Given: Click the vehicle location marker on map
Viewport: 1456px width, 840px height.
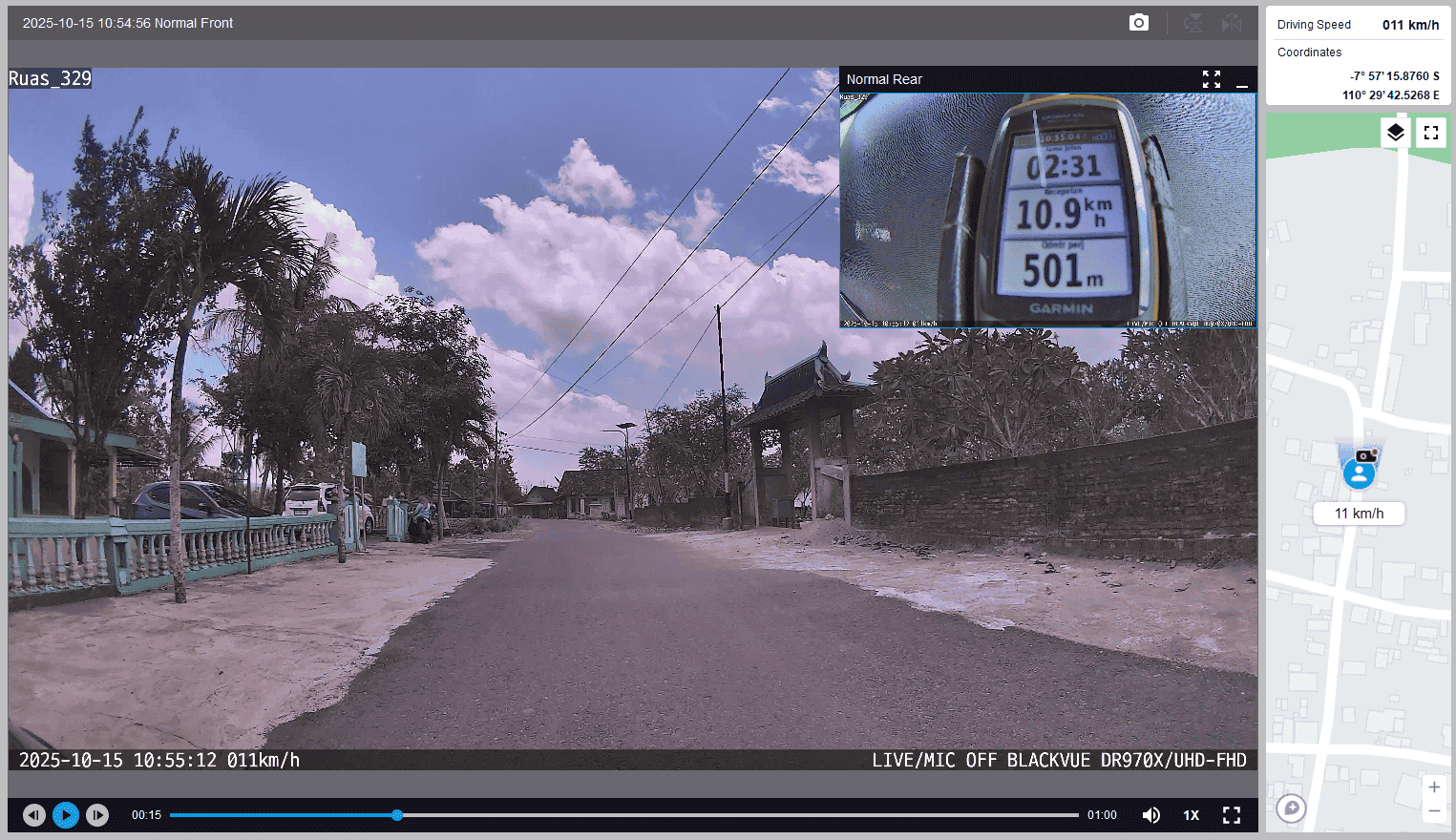Looking at the screenshot, I should (x=1359, y=471).
